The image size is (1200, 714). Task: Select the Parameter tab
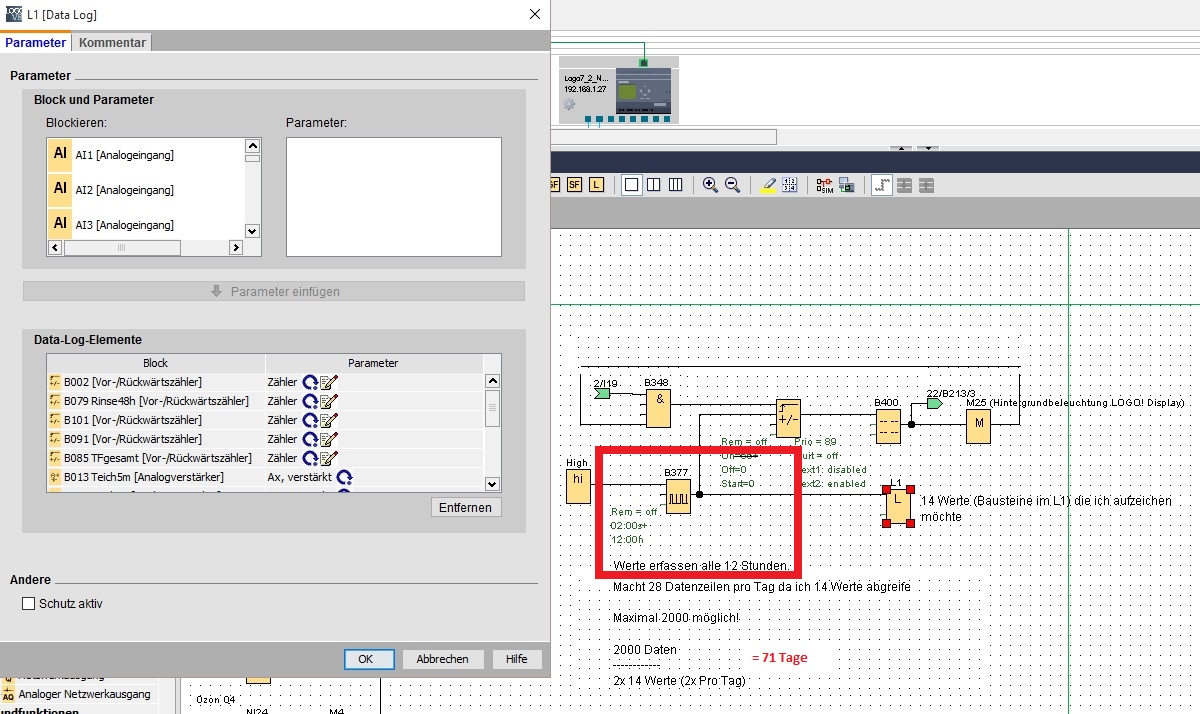point(35,42)
